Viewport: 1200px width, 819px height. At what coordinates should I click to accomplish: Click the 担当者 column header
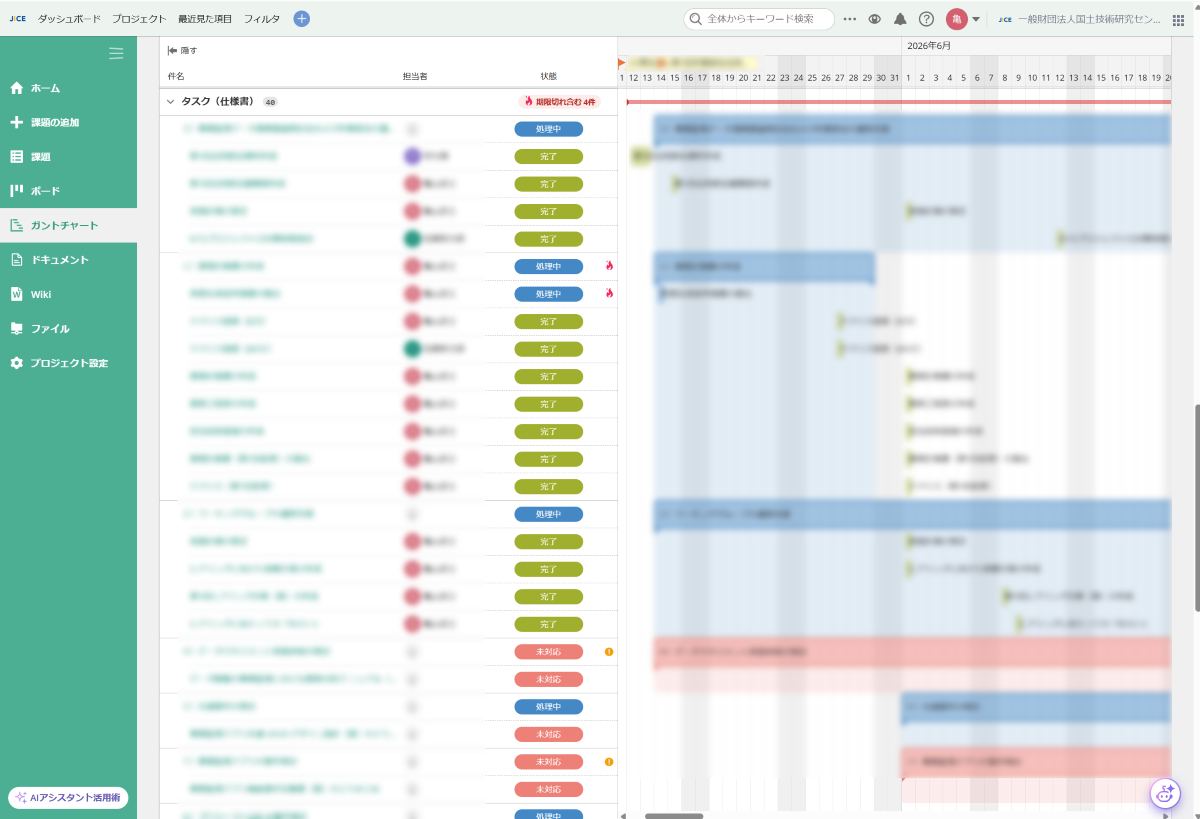[415, 76]
